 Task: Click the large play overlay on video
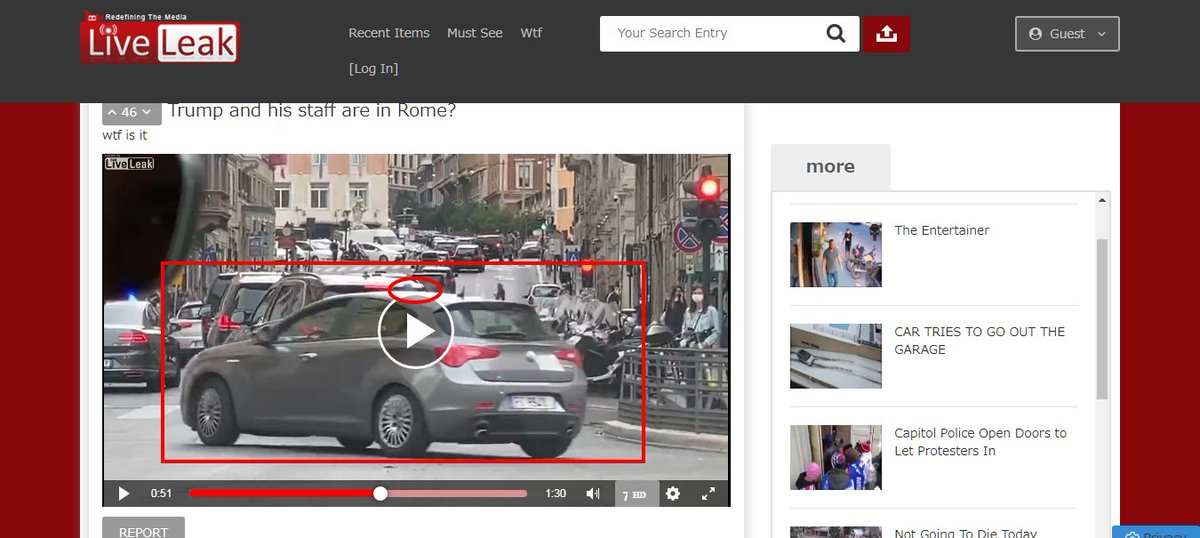(416, 331)
